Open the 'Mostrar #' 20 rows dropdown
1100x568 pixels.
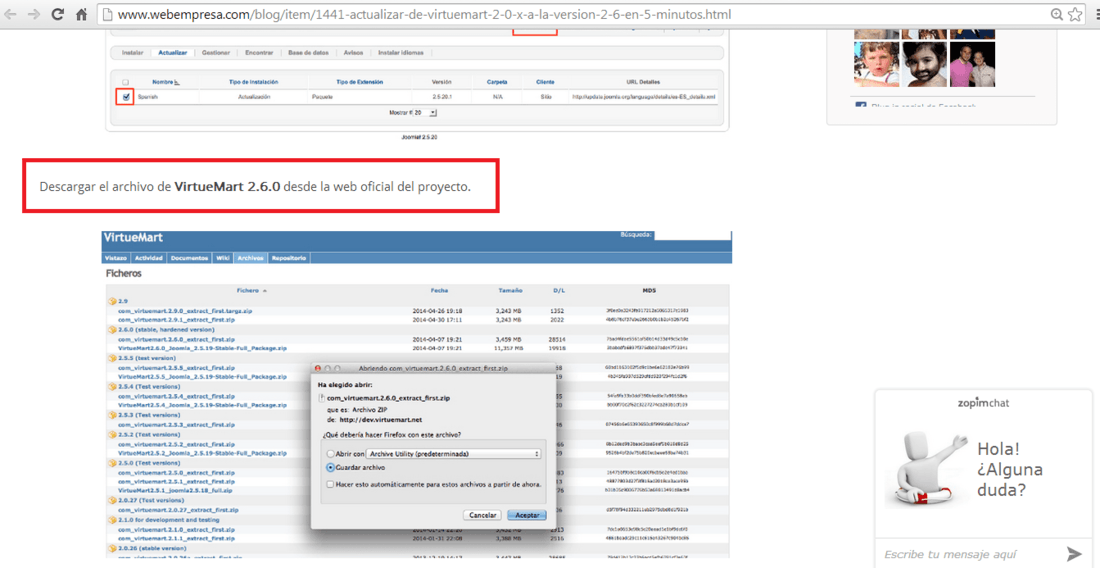point(426,112)
